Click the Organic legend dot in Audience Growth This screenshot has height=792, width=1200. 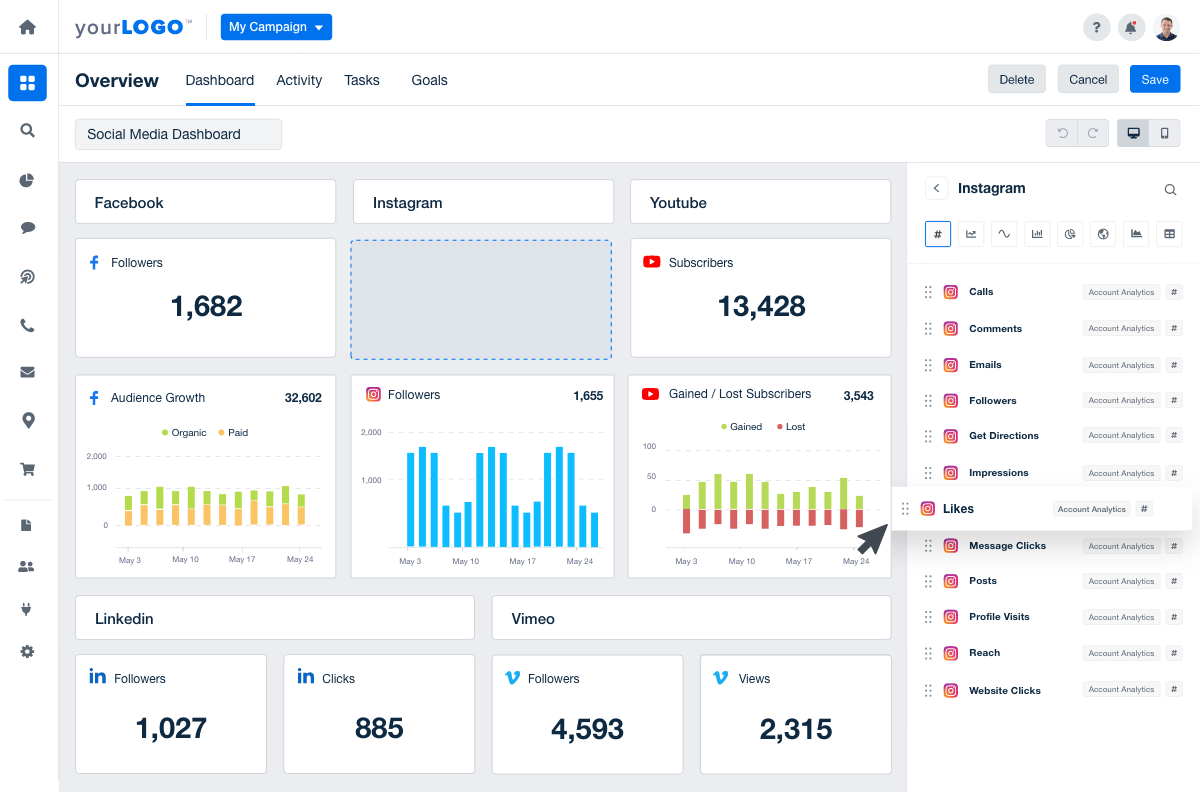point(165,433)
